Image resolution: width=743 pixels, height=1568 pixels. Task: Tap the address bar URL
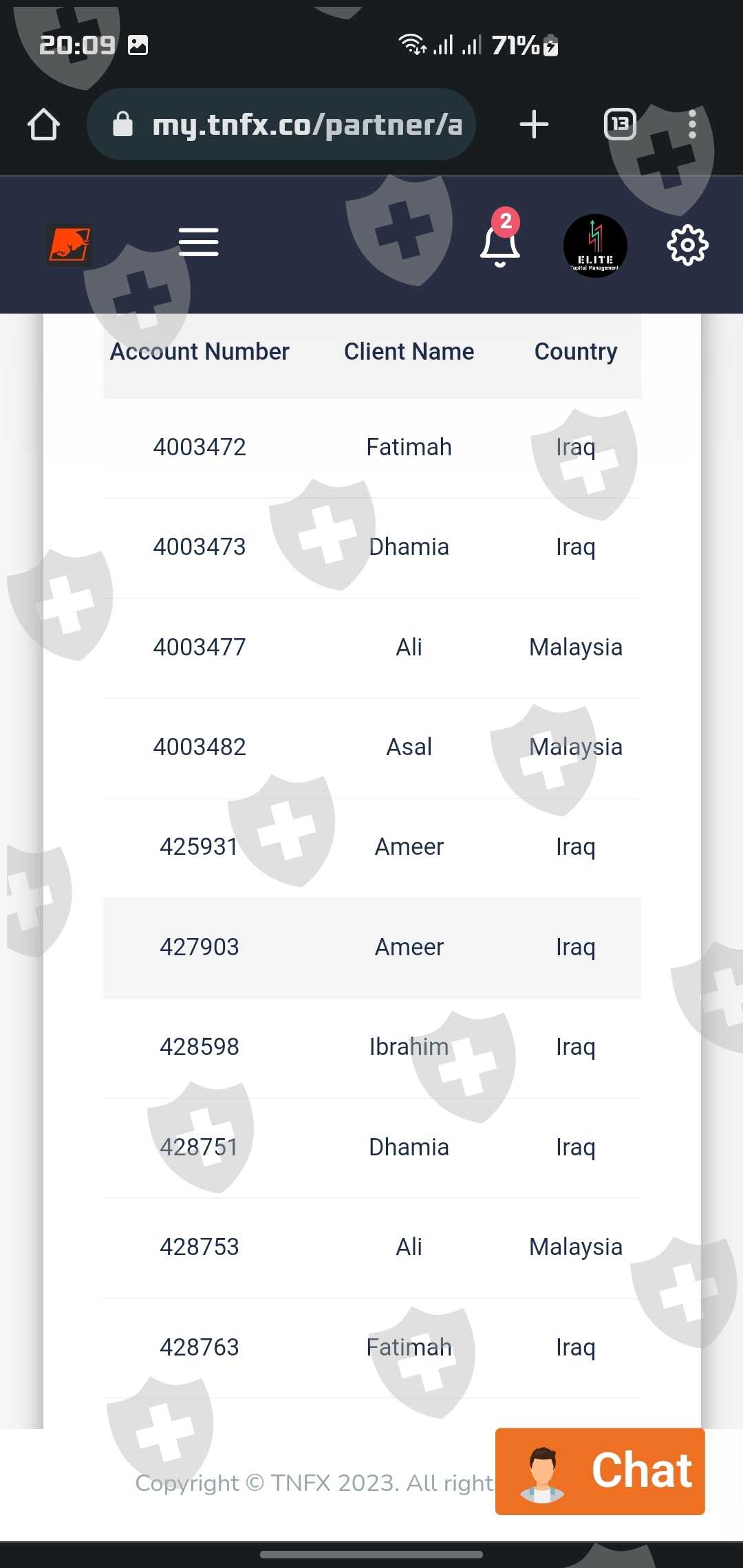point(307,124)
